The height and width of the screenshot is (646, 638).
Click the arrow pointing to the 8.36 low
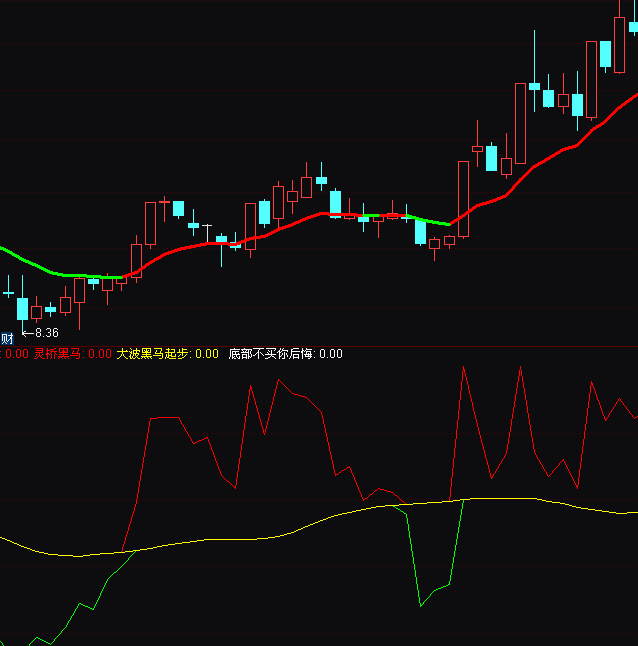point(28,333)
